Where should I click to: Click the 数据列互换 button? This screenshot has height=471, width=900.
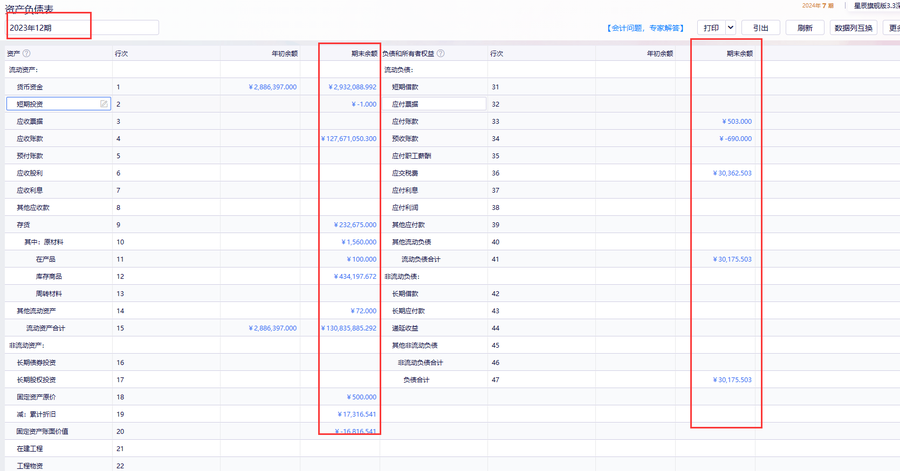(853, 28)
